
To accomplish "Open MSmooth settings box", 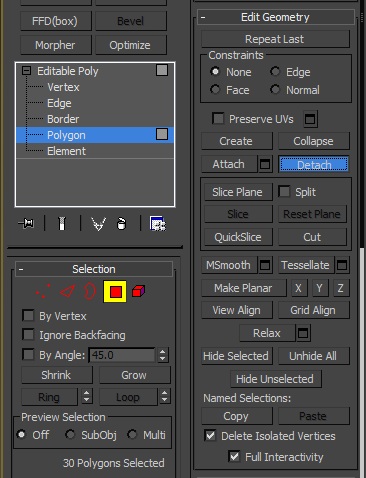I will click(x=265, y=265).
